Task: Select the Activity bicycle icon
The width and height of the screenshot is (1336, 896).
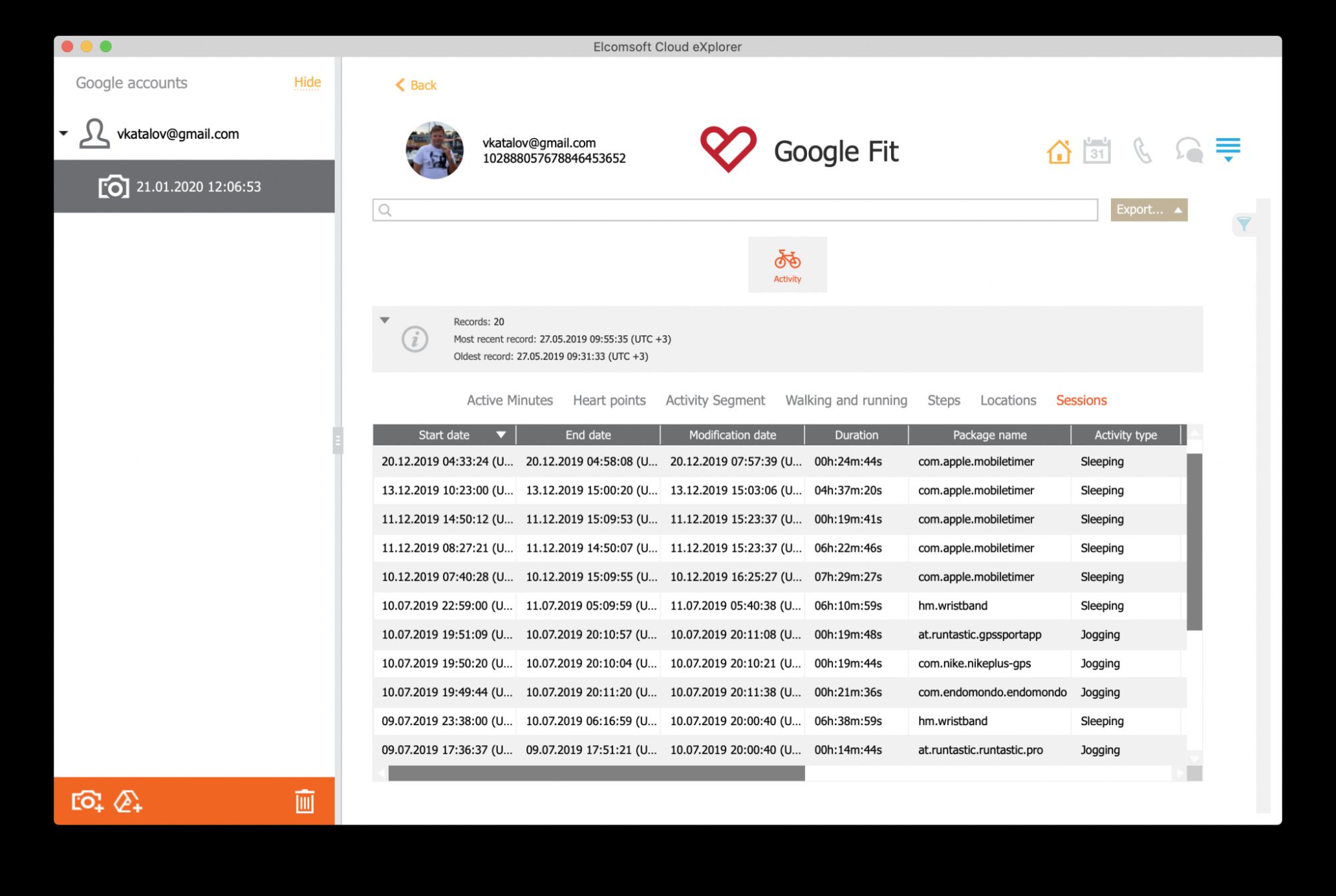Action: (787, 264)
